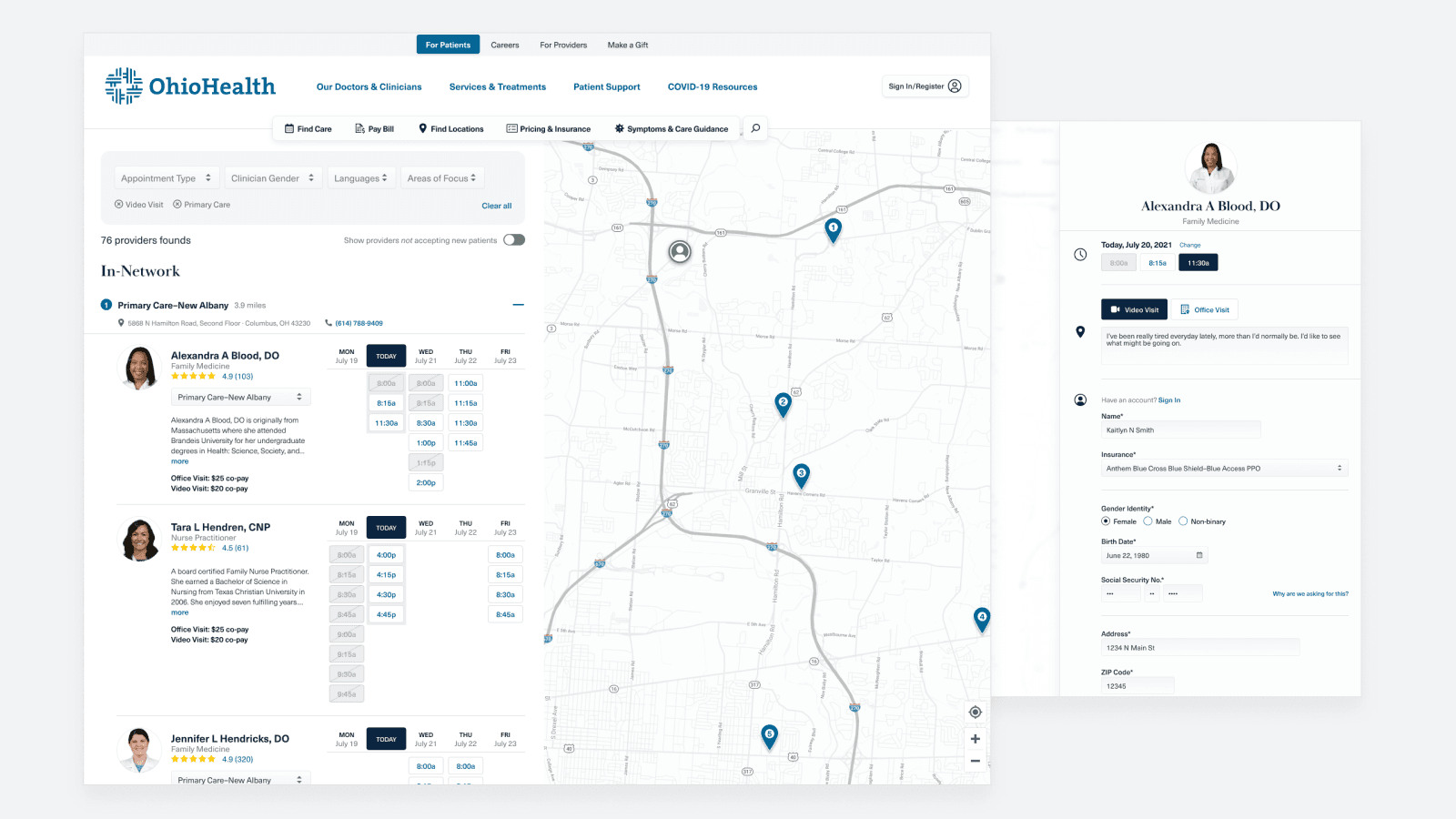Click the map locate-me target icon
The image size is (1456, 819).
(975, 713)
